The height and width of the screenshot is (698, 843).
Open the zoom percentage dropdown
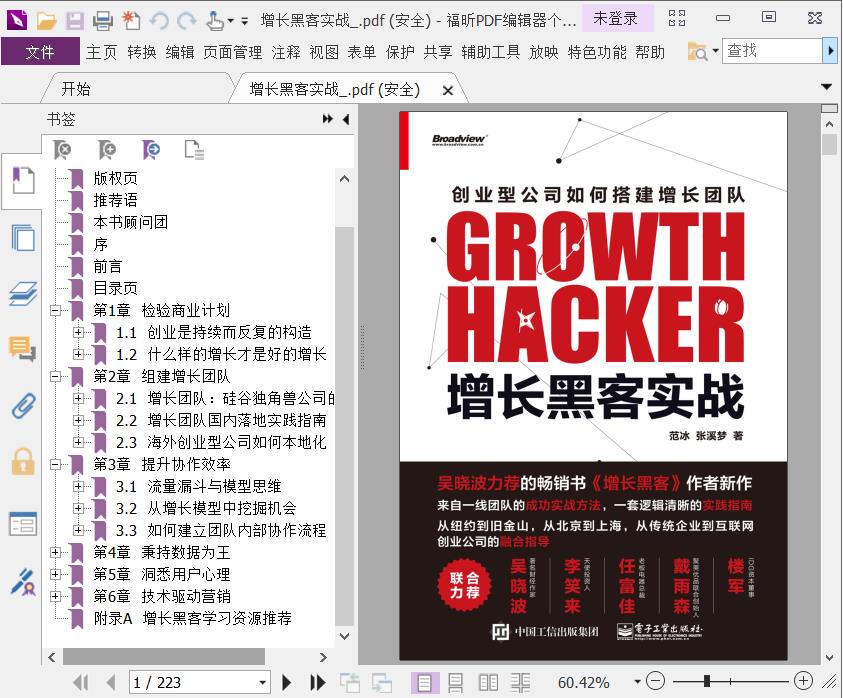point(637,682)
